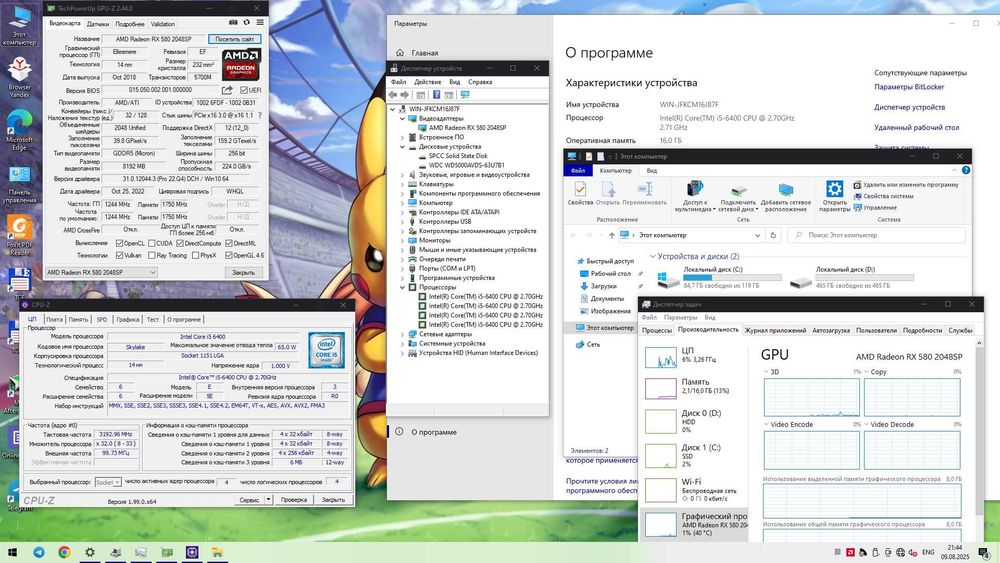
Task: Click Главная in Settings sidebar
Action: click(x=425, y=53)
